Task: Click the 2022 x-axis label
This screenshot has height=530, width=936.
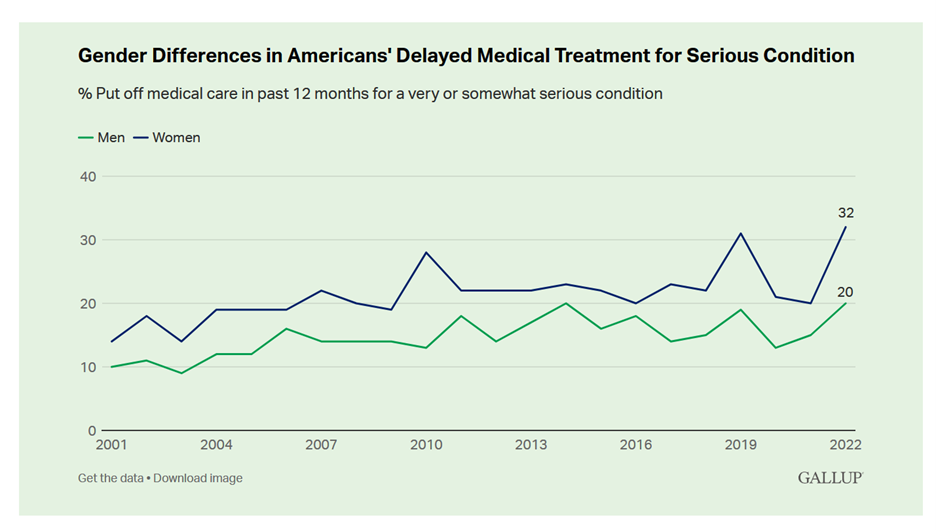Action: [x=845, y=445]
